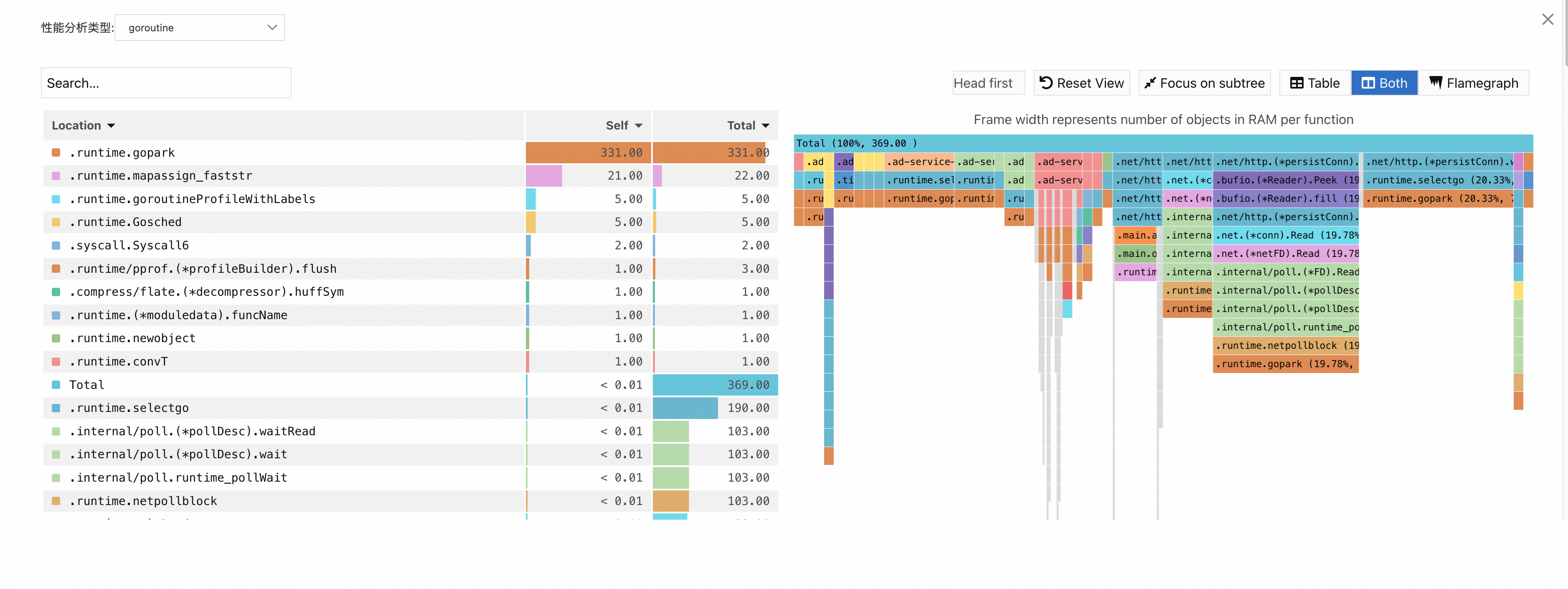The image size is (1568, 589).
Task: Sort table by Total column
Action: (x=748, y=125)
